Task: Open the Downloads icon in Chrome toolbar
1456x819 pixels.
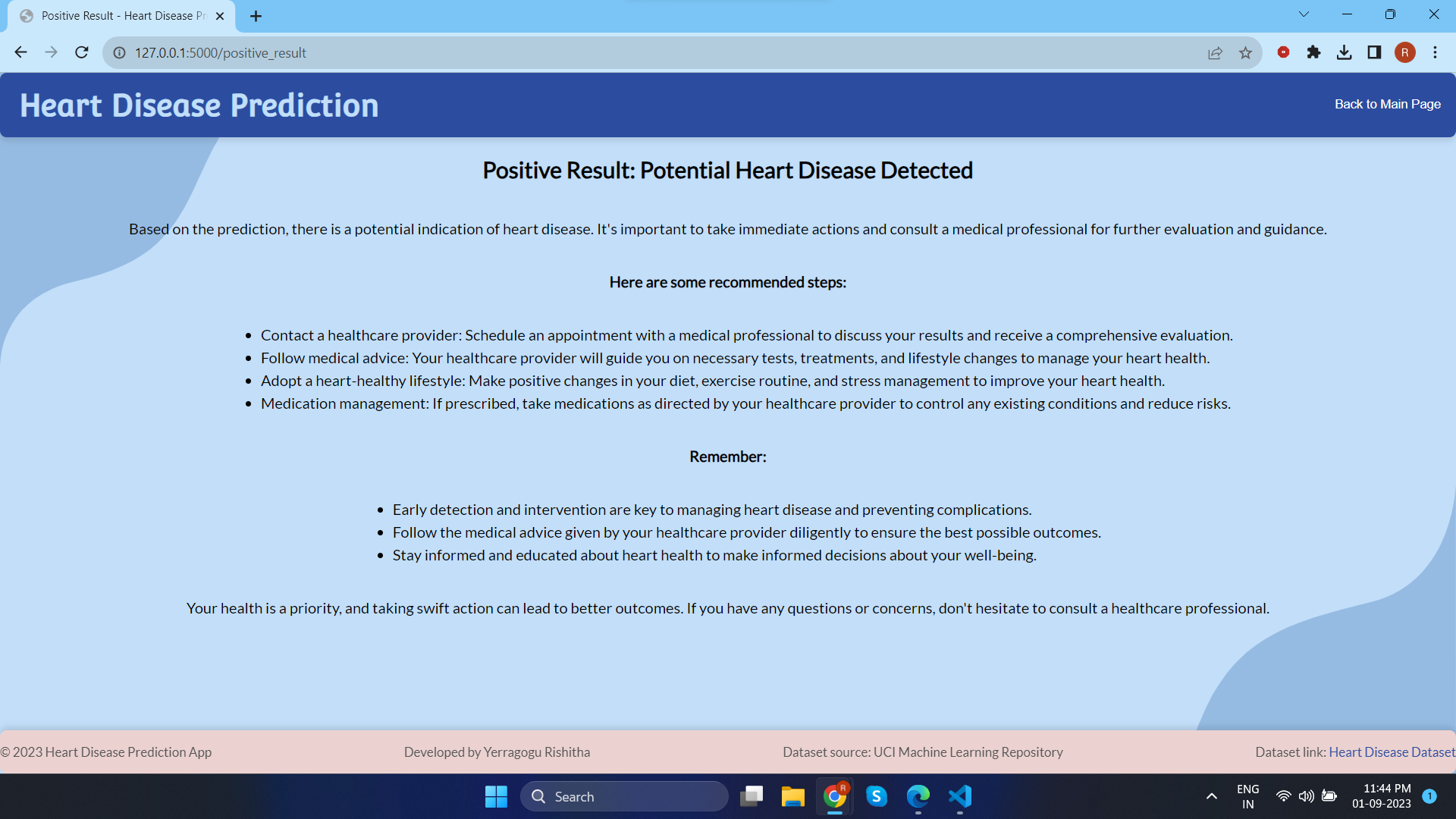Action: [x=1345, y=52]
